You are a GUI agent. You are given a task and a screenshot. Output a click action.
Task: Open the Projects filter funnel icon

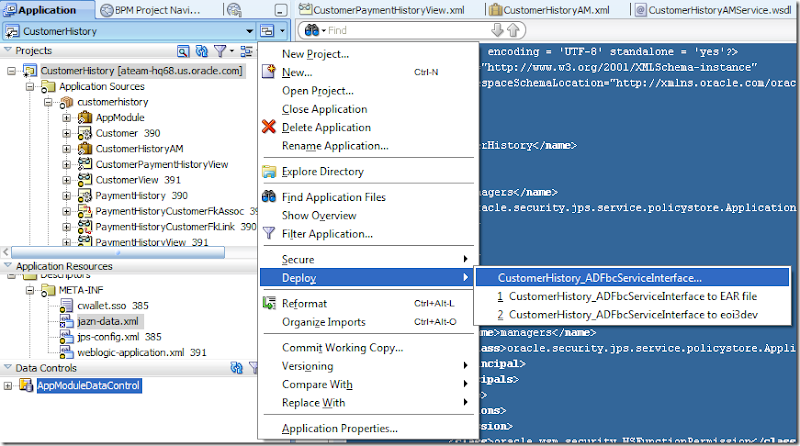click(x=220, y=51)
